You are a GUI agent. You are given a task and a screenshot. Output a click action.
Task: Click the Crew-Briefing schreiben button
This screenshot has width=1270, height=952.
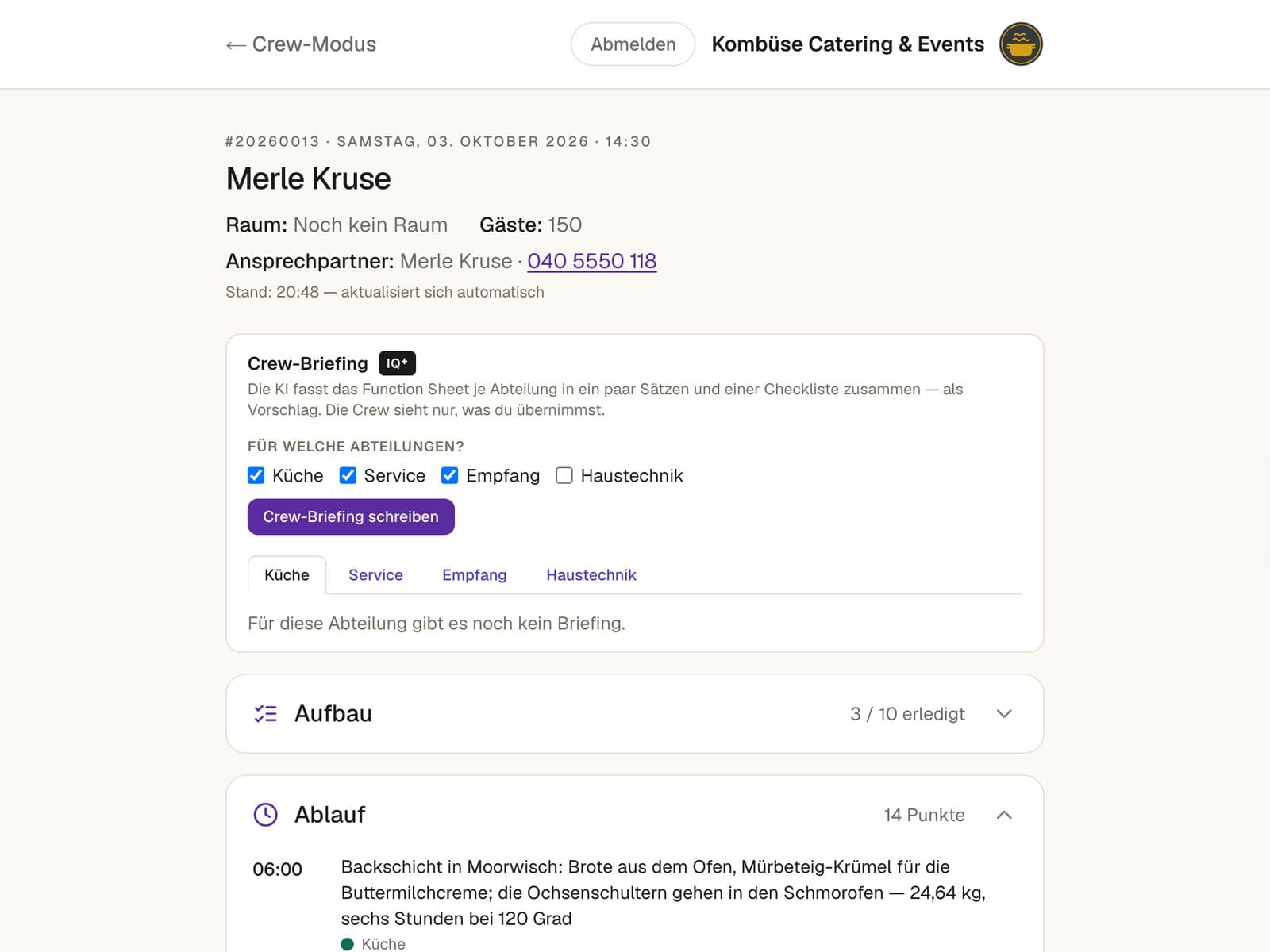pos(351,516)
